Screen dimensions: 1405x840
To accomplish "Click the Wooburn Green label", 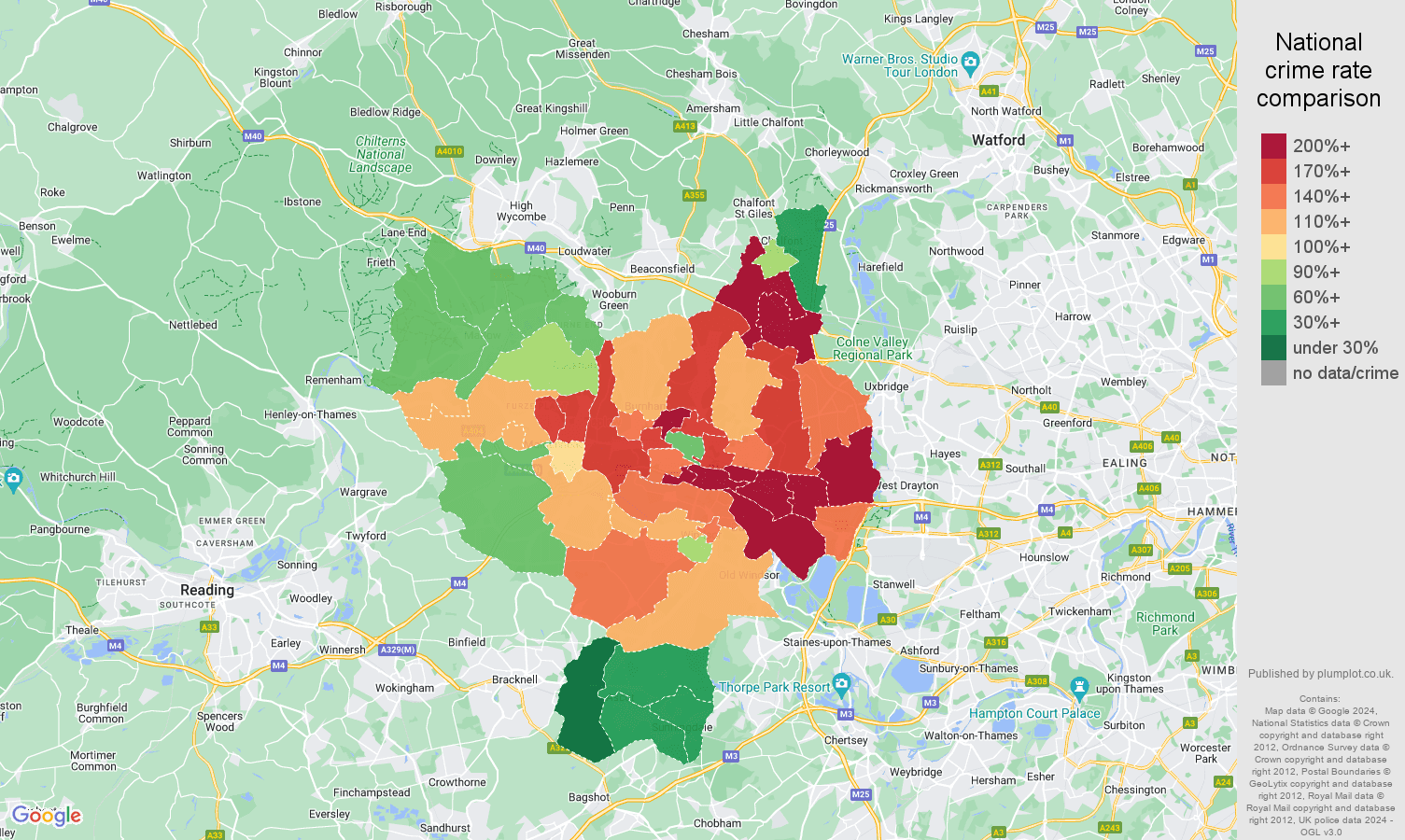I will pyautogui.click(x=613, y=300).
